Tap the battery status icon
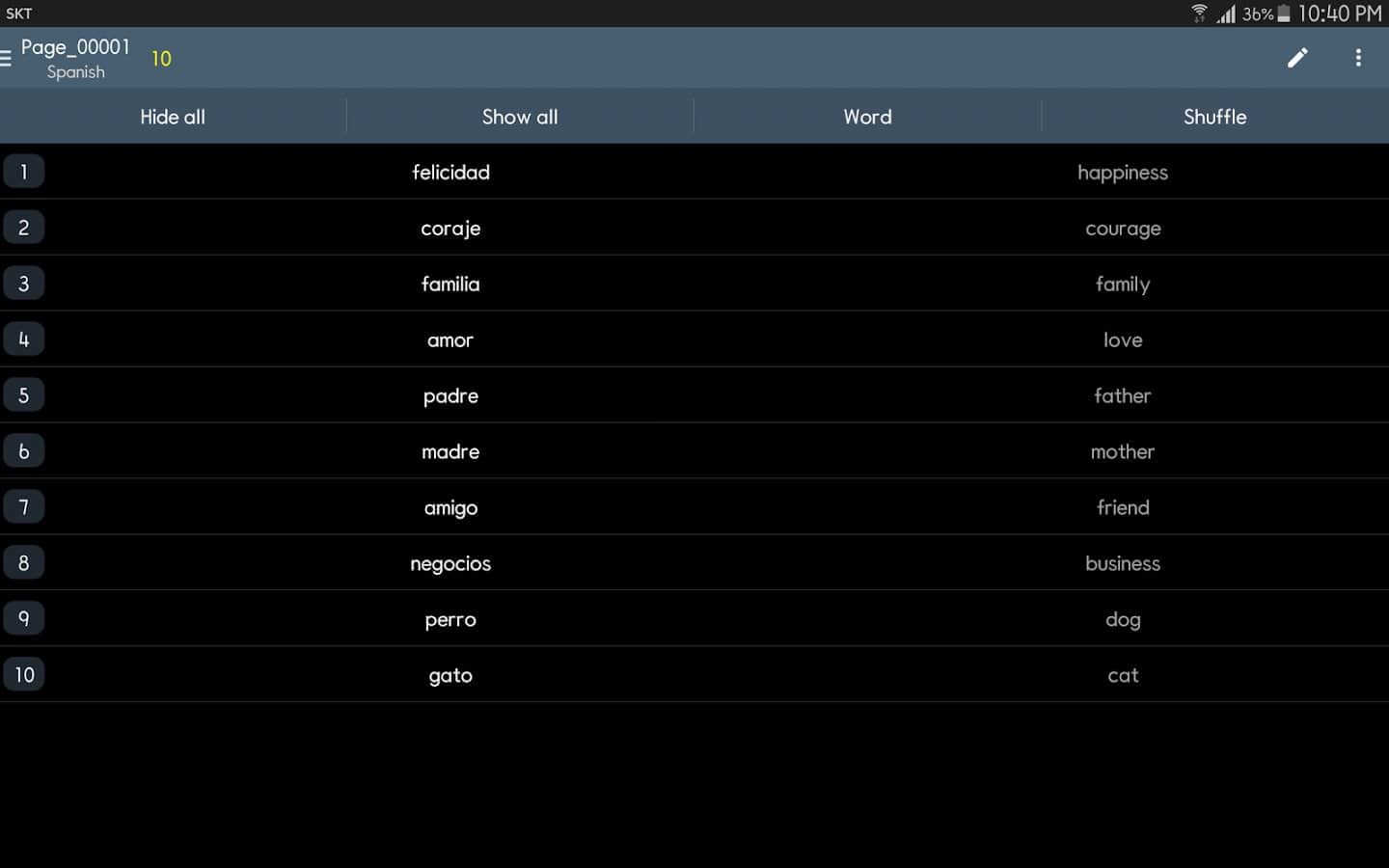Viewport: 1389px width, 868px height. (x=1284, y=14)
